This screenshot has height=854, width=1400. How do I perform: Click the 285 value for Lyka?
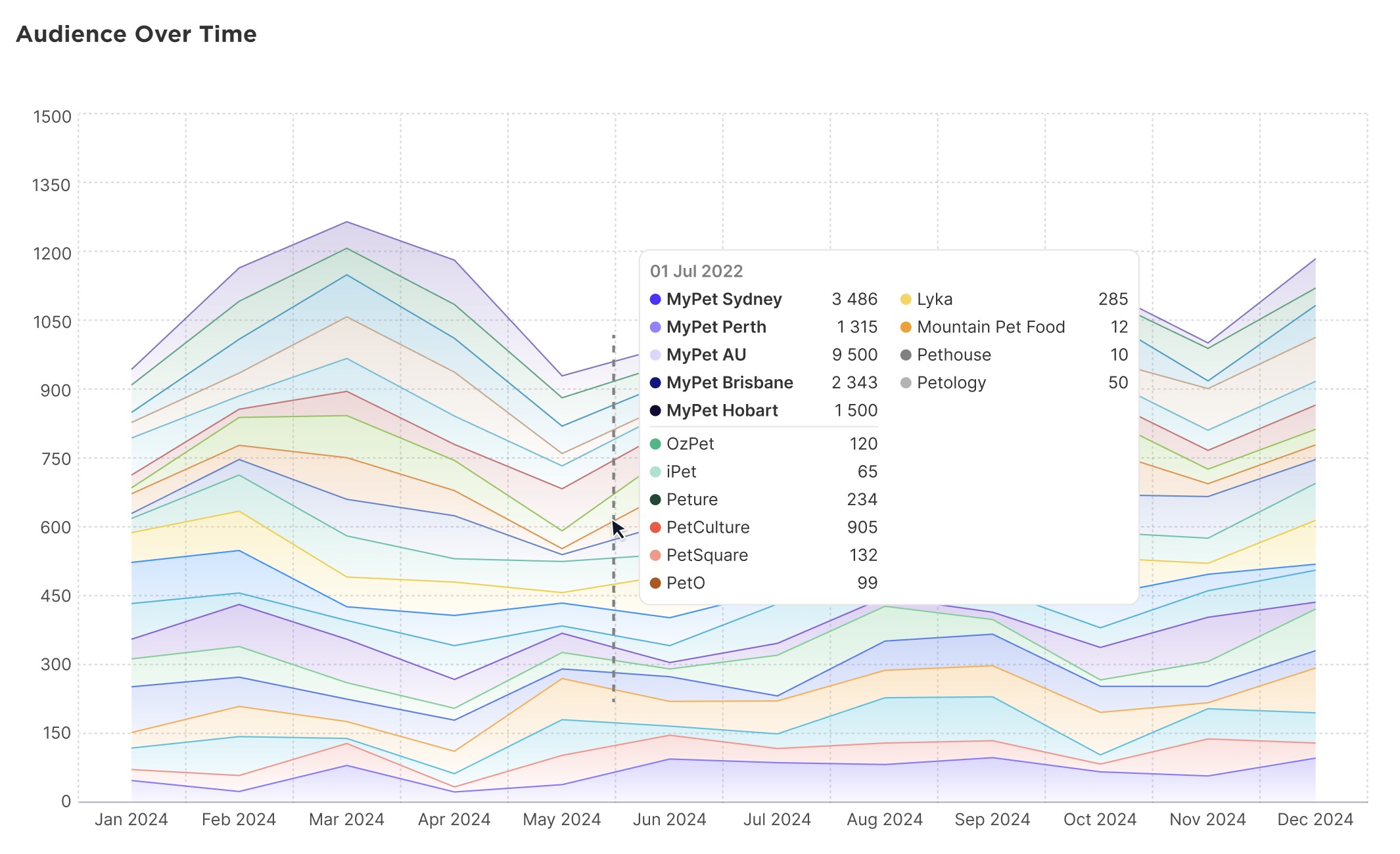click(1113, 300)
